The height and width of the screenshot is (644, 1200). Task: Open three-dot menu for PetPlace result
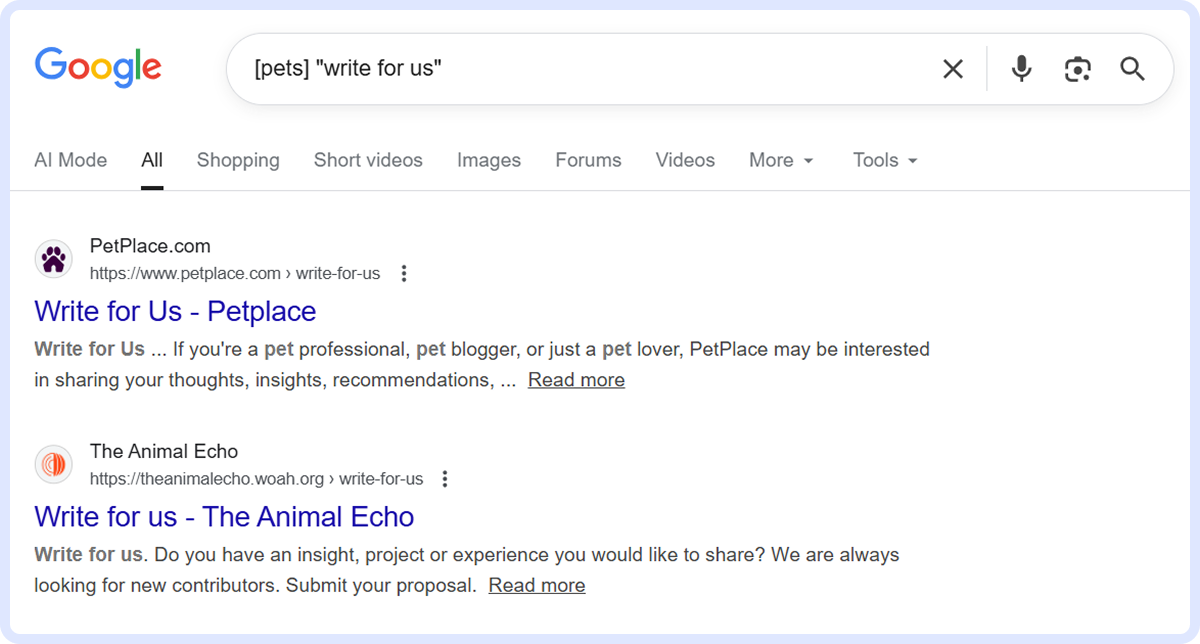point(404,273)
